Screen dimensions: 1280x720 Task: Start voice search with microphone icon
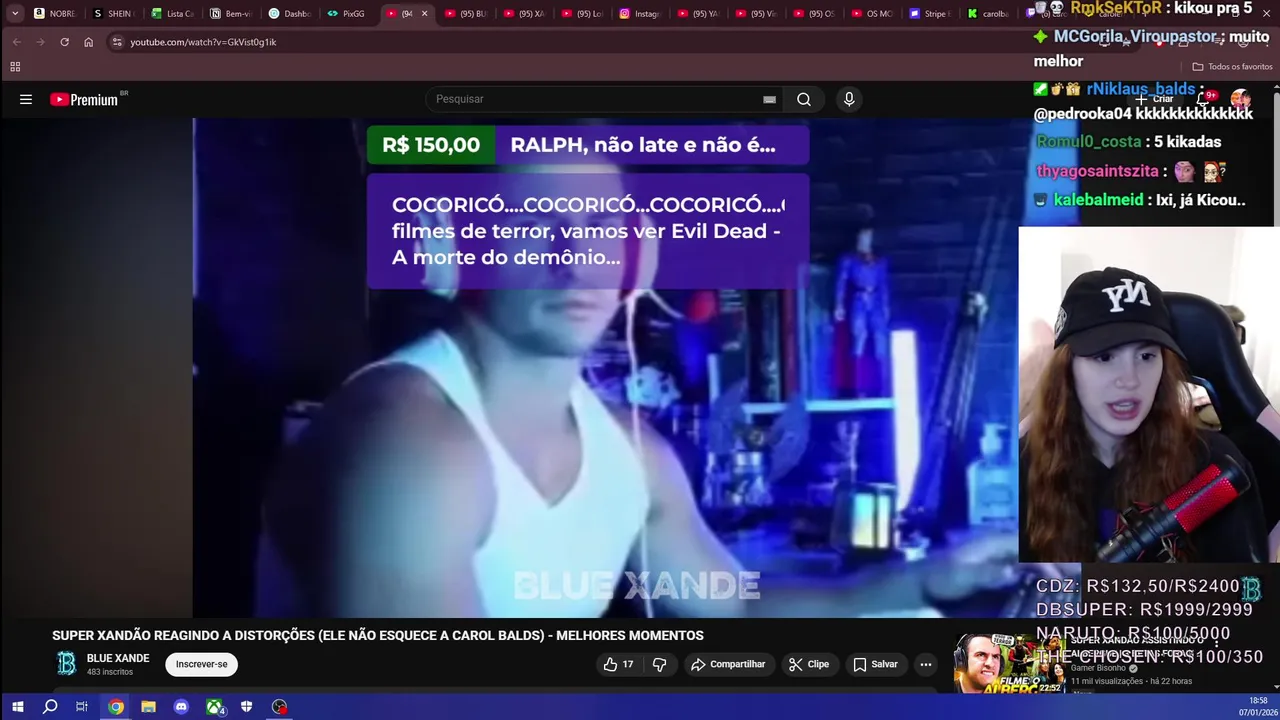pos(849,99)
